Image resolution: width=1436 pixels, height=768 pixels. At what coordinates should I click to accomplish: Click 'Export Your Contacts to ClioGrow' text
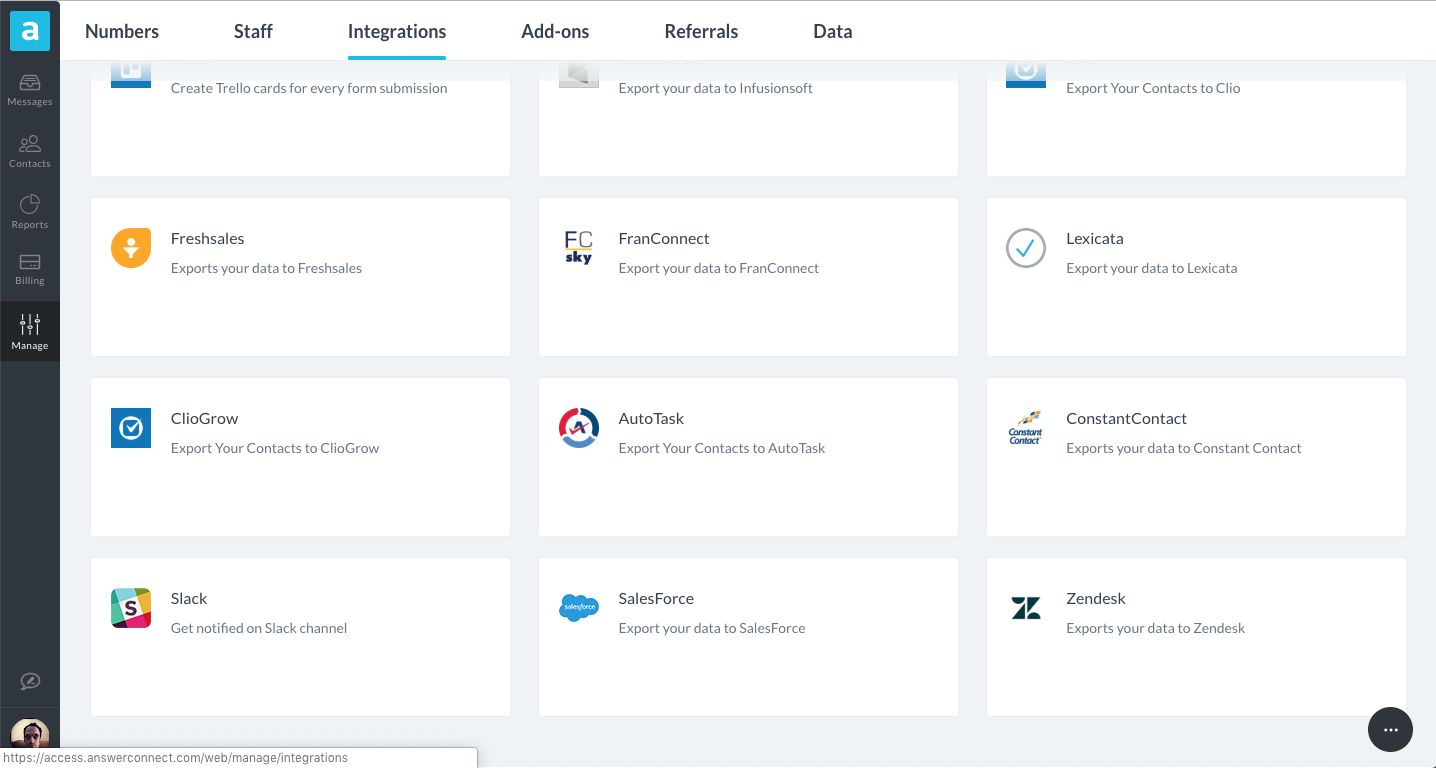click(275, 448)
